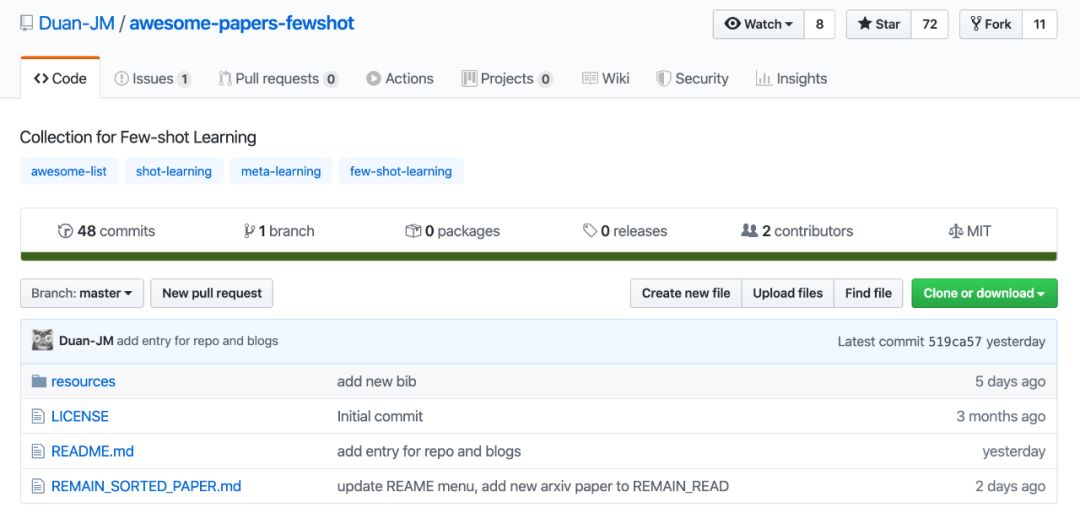
Task: Expand the Clone or download dropdown
Action: (x=984, y=293)
